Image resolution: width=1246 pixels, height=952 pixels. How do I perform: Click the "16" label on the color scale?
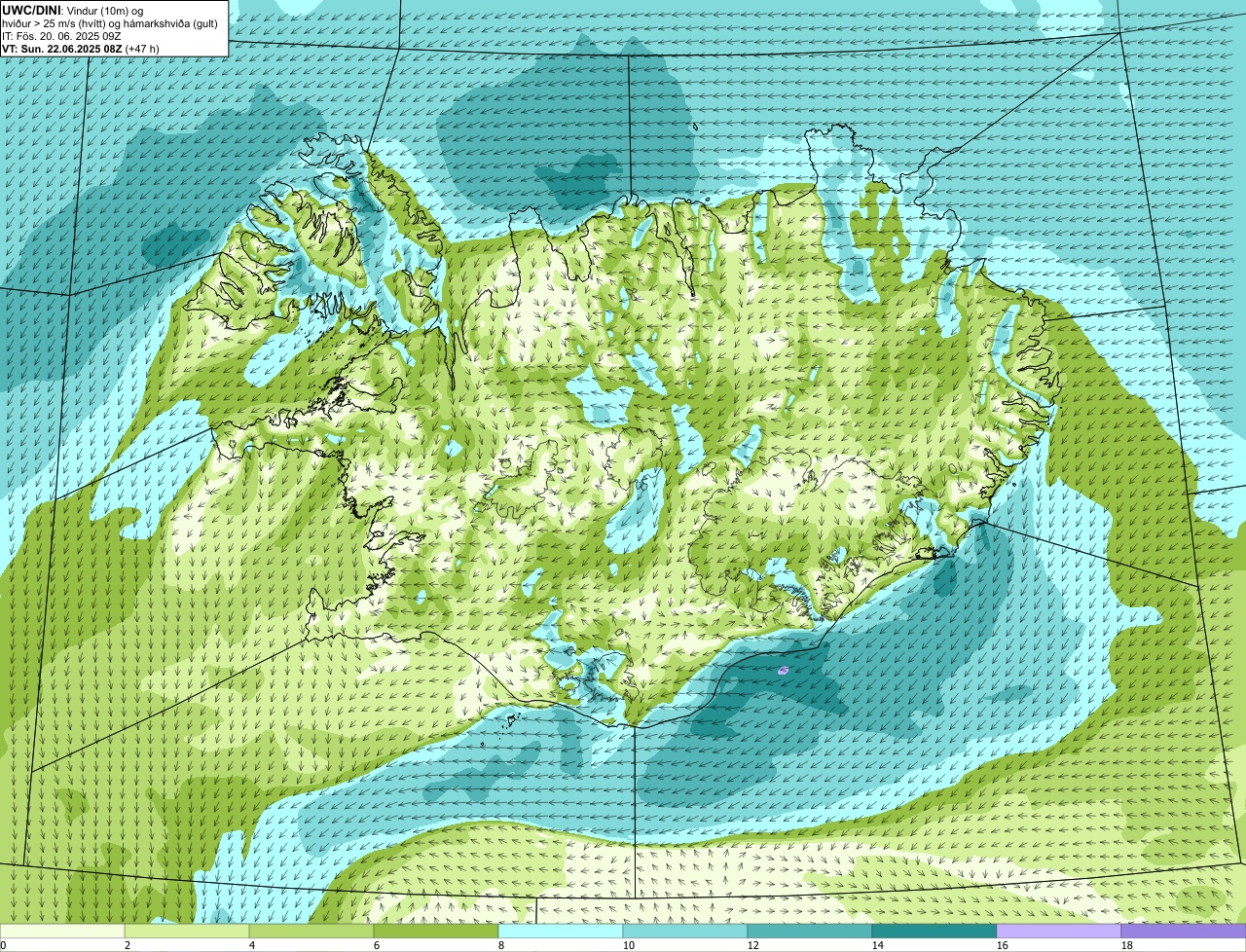point(1003,945)
